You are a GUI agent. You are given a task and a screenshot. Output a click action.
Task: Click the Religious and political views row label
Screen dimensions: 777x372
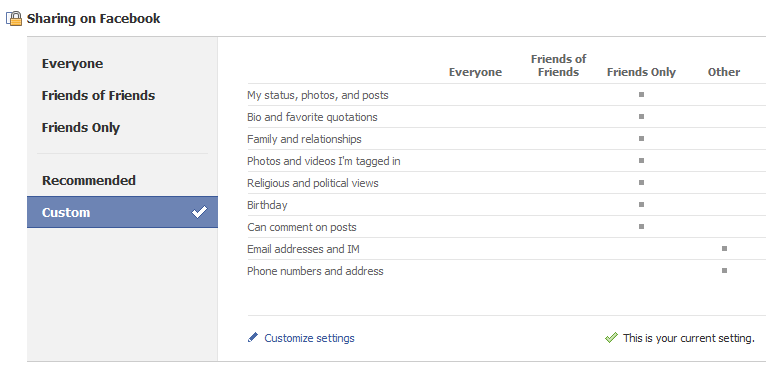[x=313, y=183]
